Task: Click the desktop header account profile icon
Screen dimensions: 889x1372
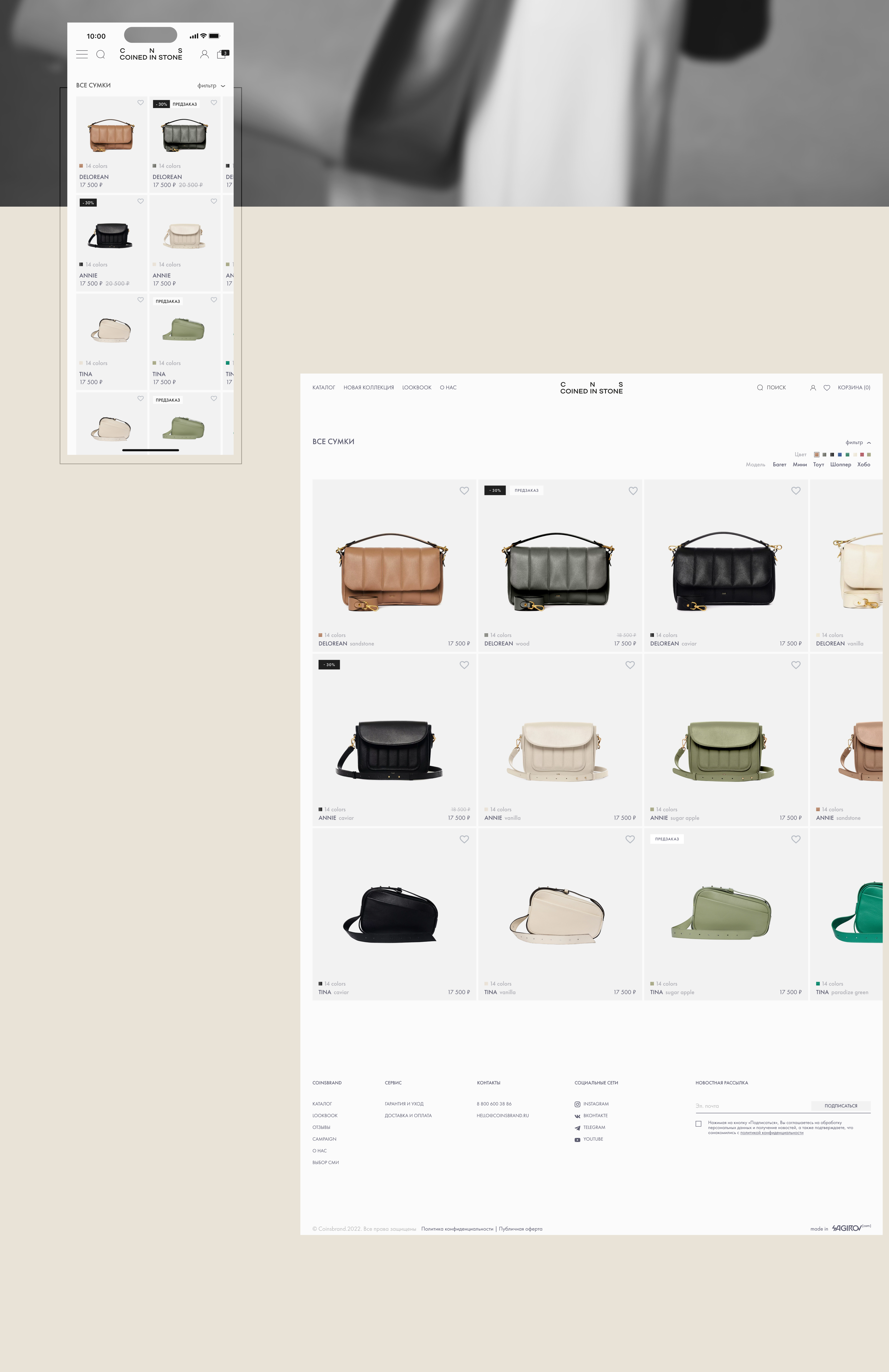Action: click(x=813, y=388)
